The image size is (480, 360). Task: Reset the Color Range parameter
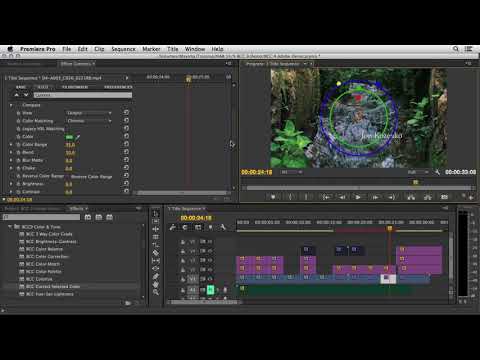click(x=126, y=144)
